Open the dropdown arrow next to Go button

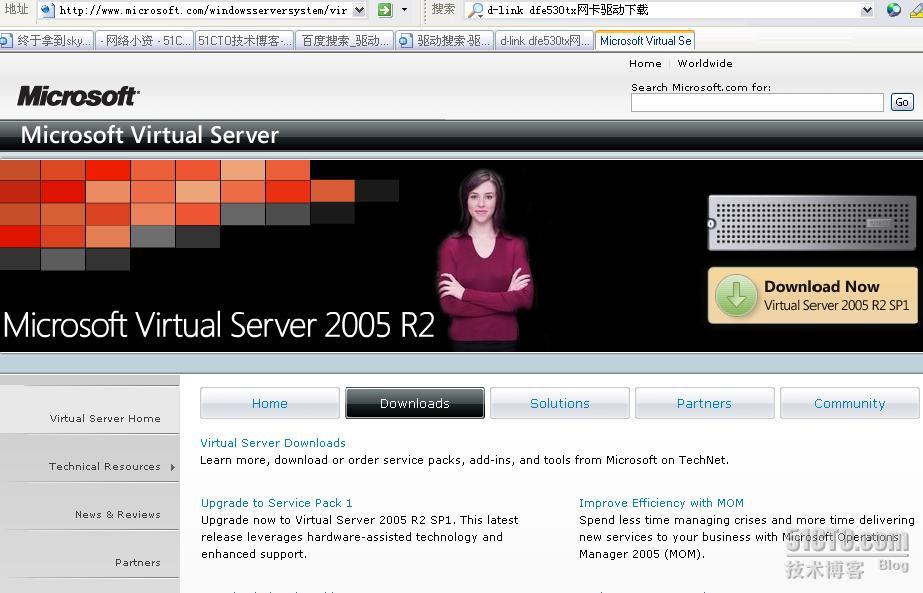(404, 9)
